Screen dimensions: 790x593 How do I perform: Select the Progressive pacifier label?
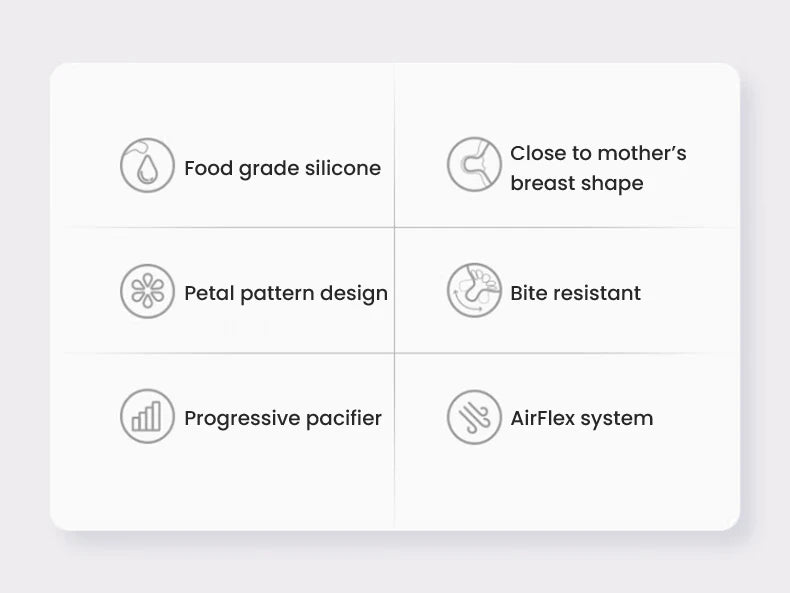[283, 419]
